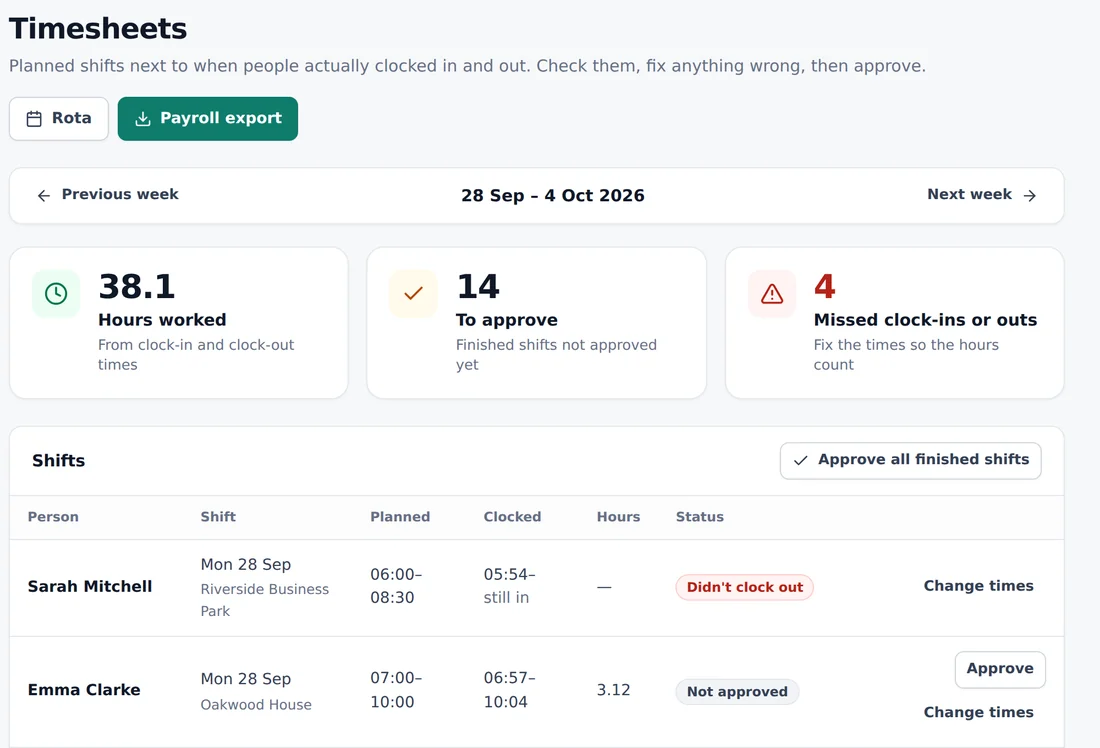This screenshot has width=1100, height=748.
Task: Click the 14 to approve value
Action: 478,286
